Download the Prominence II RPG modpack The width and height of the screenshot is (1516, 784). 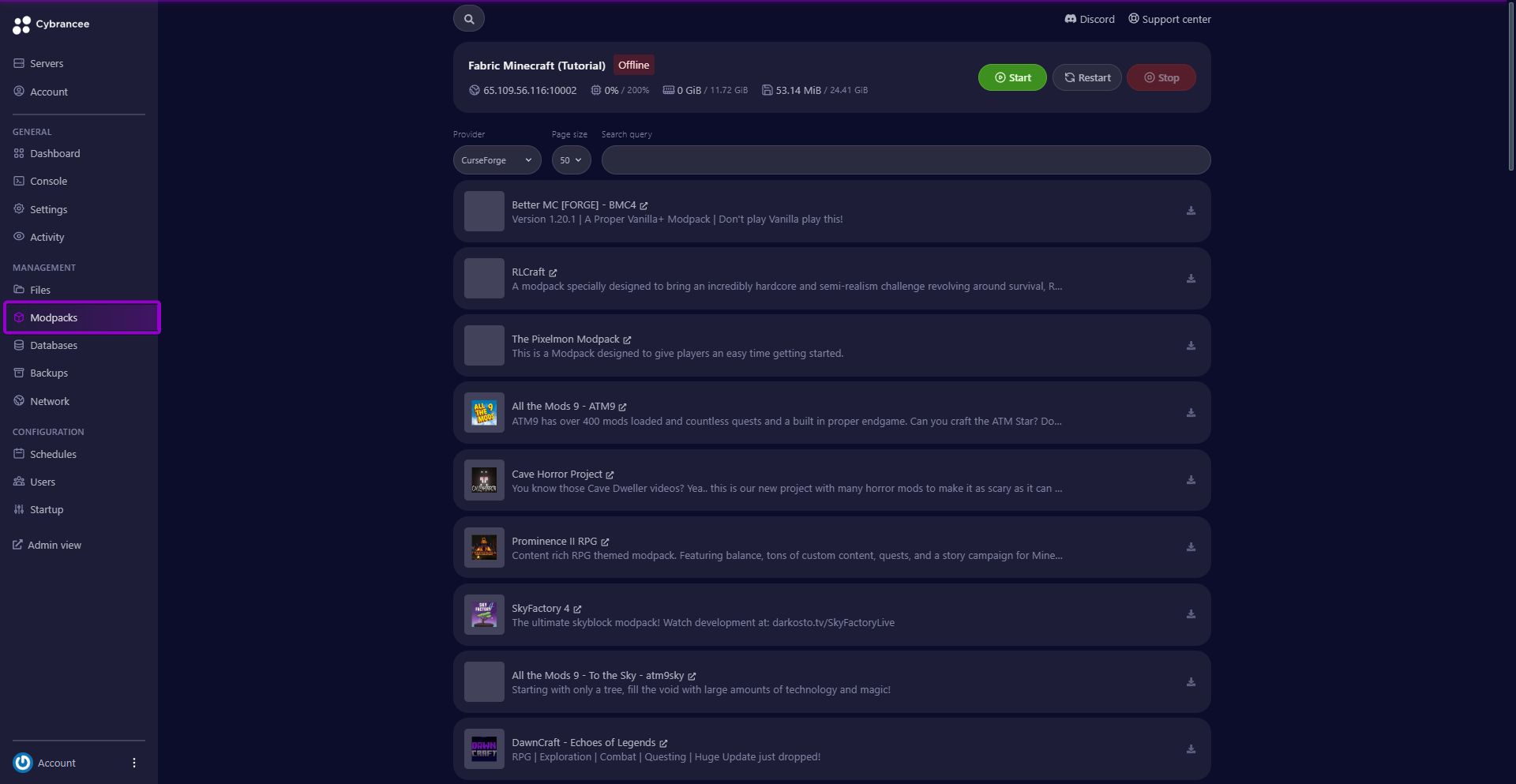1191,547
